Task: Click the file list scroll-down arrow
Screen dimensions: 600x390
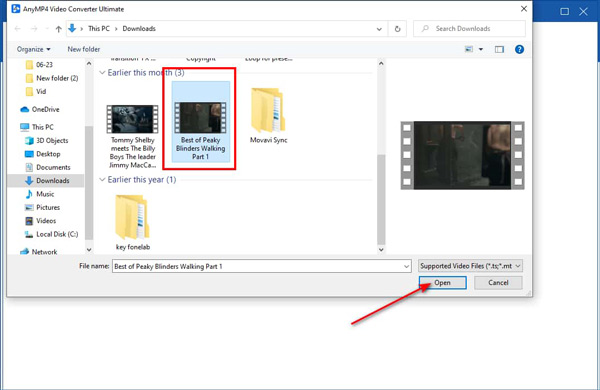Action: coord(381,250)
